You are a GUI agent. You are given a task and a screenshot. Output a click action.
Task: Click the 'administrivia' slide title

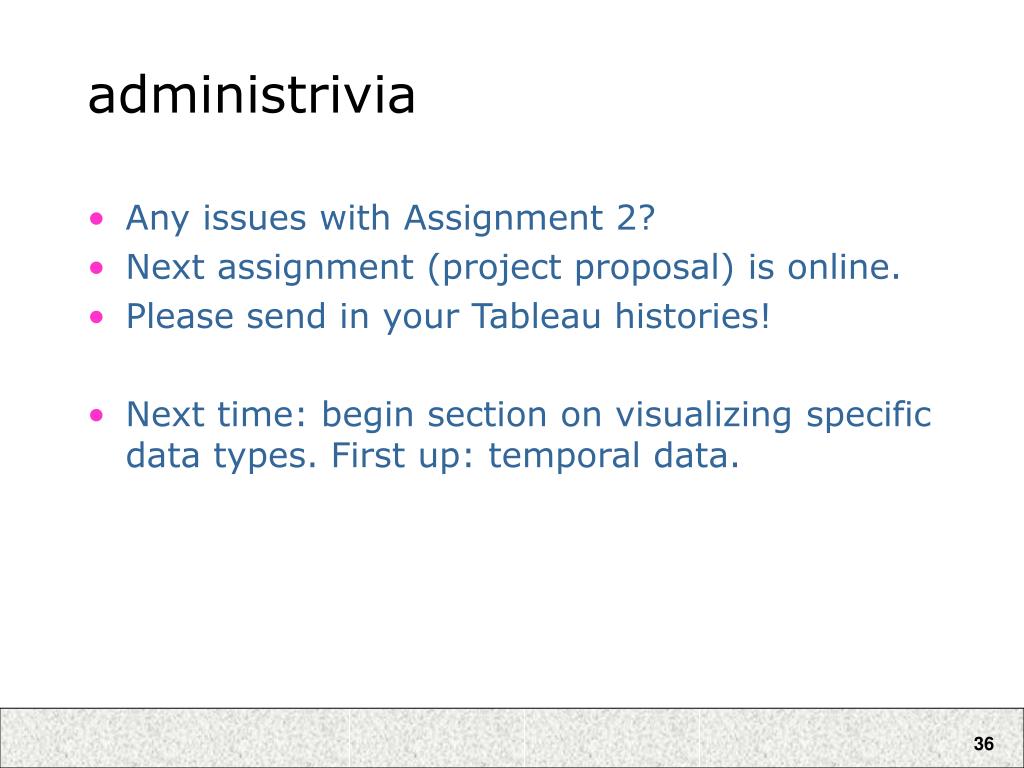251,96
